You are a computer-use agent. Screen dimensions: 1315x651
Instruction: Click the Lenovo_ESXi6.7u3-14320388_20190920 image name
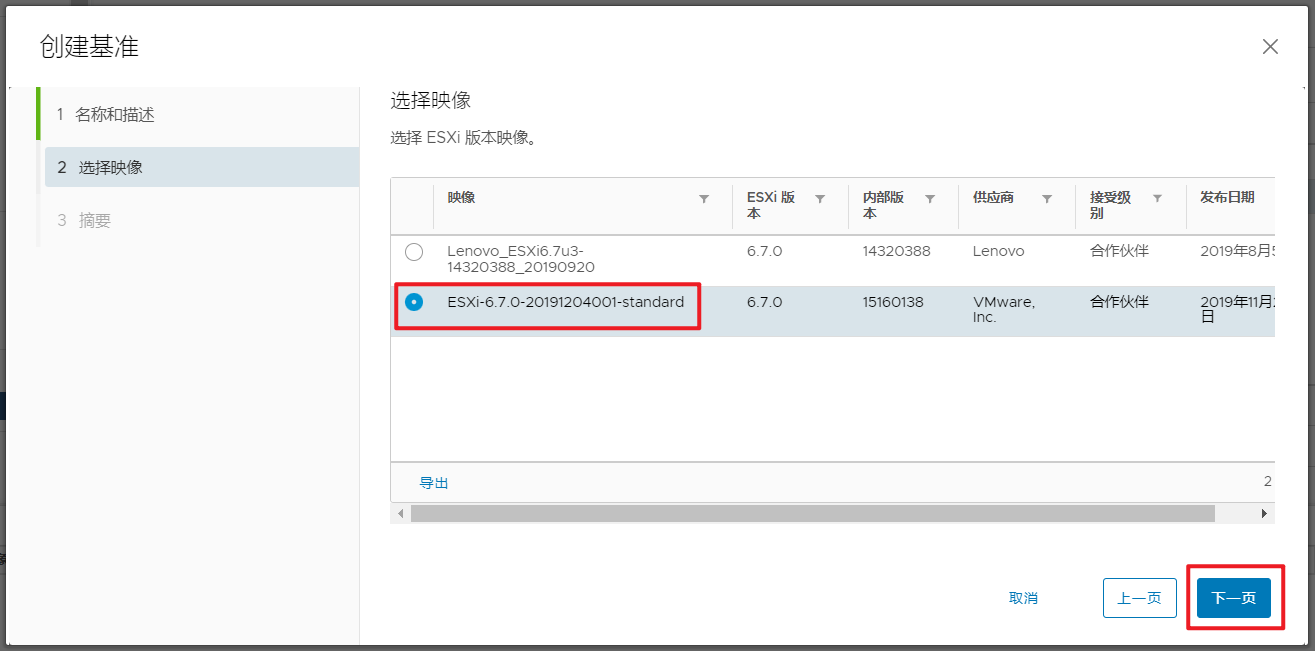point(521,259)
